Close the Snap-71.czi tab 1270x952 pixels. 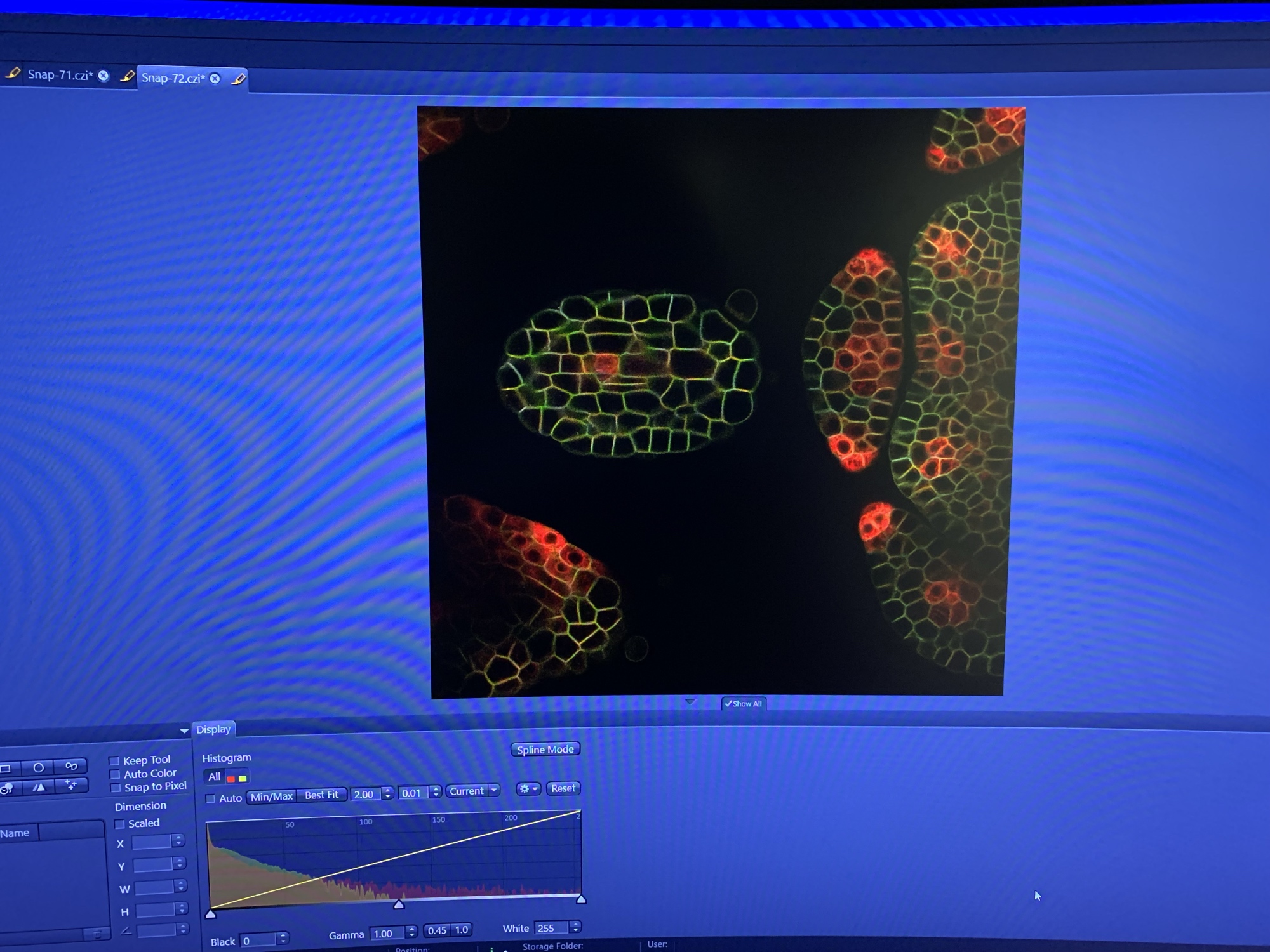104,76
